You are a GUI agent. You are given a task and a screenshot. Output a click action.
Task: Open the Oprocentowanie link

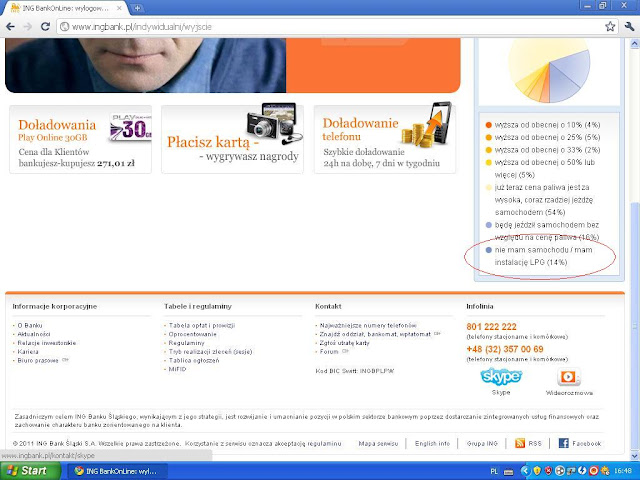click(x=193, y=334)
